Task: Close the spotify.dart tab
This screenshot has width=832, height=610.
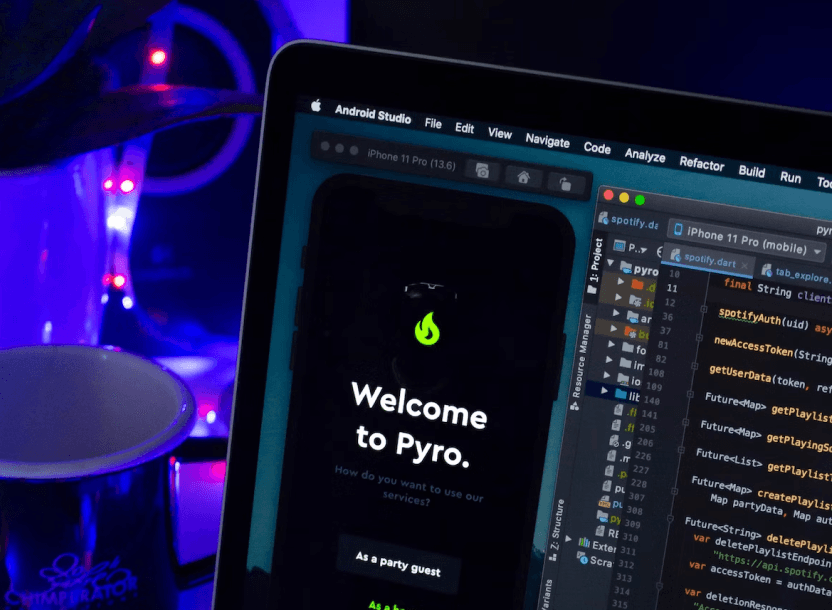Action: tap(743, 266)
